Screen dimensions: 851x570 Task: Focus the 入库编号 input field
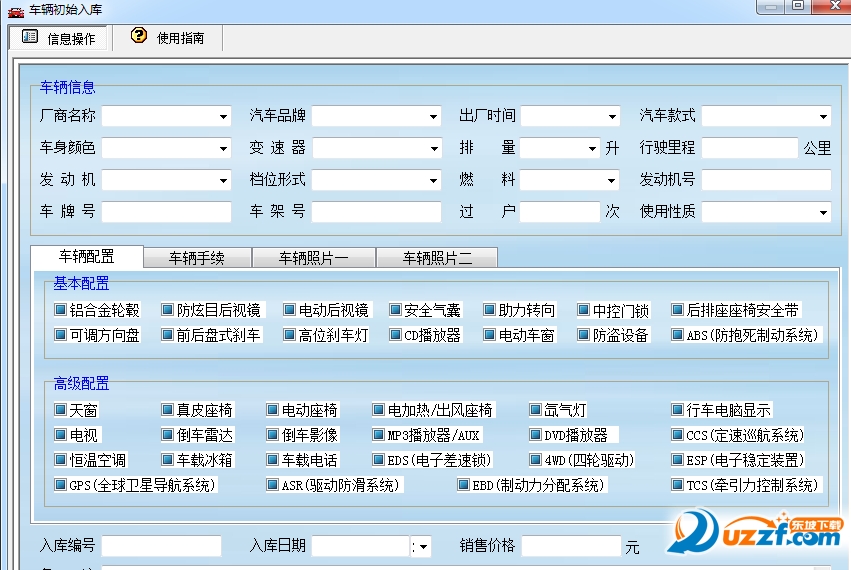(161, 546)
